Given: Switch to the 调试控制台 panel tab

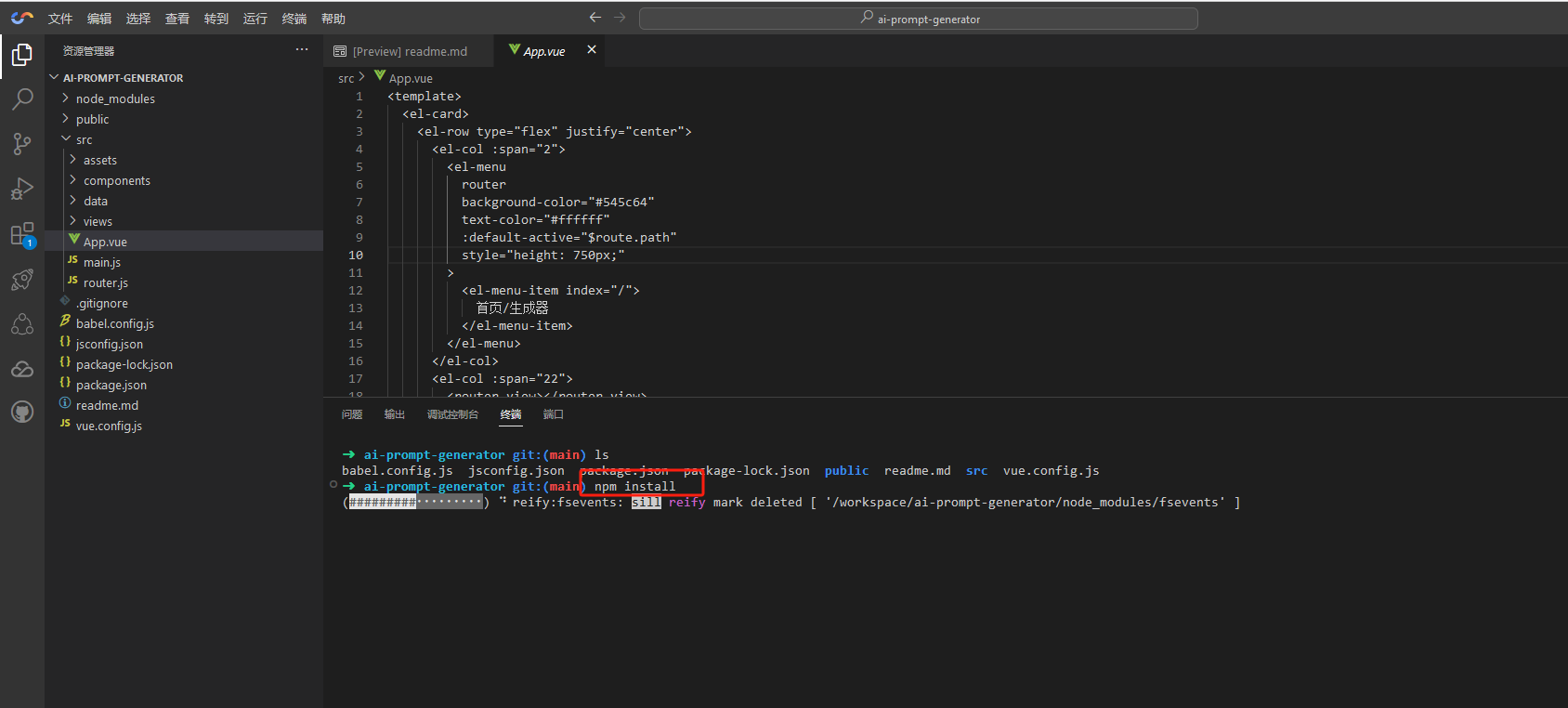Looking at the screenshot, I should click(452, 414).
